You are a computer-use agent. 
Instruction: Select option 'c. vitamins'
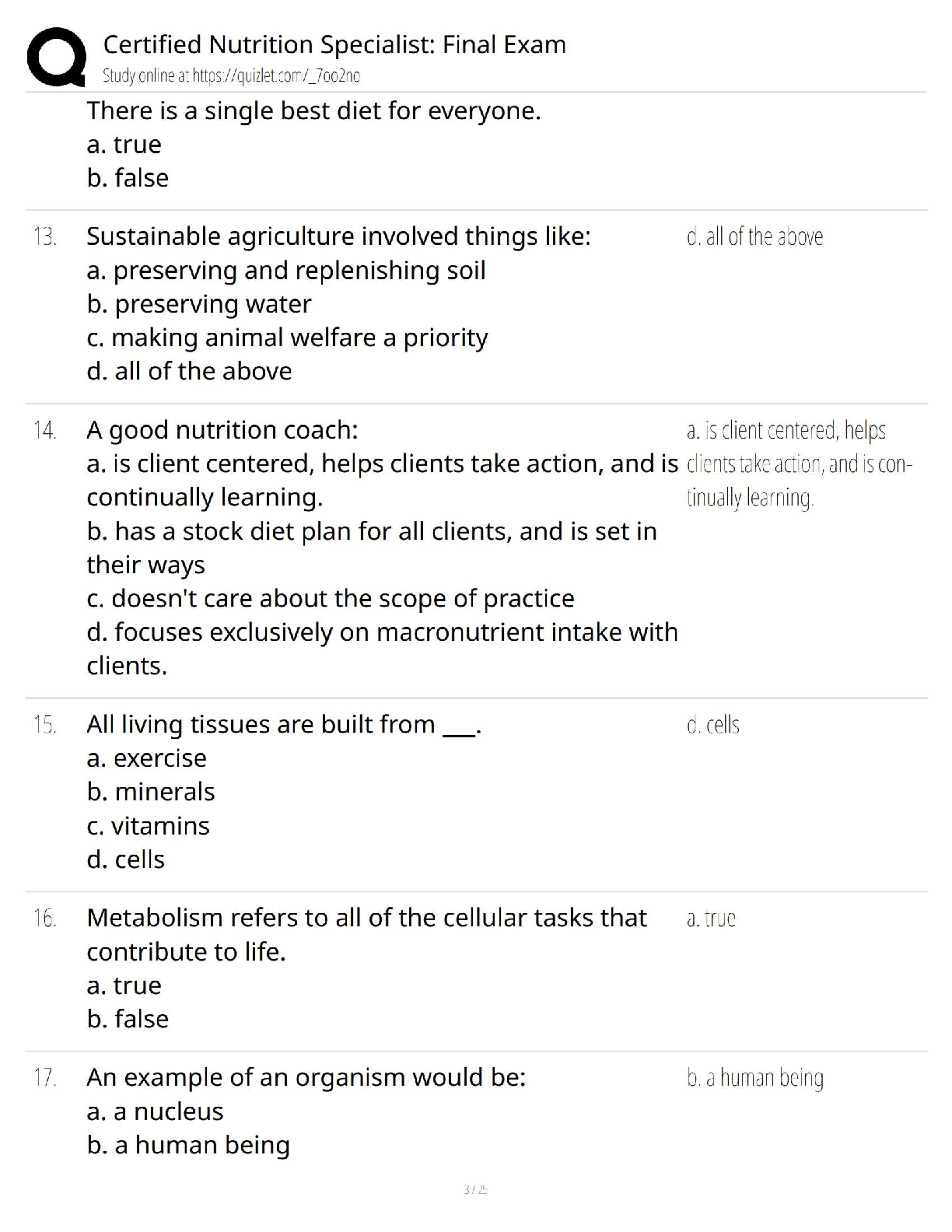coord(148,825)
